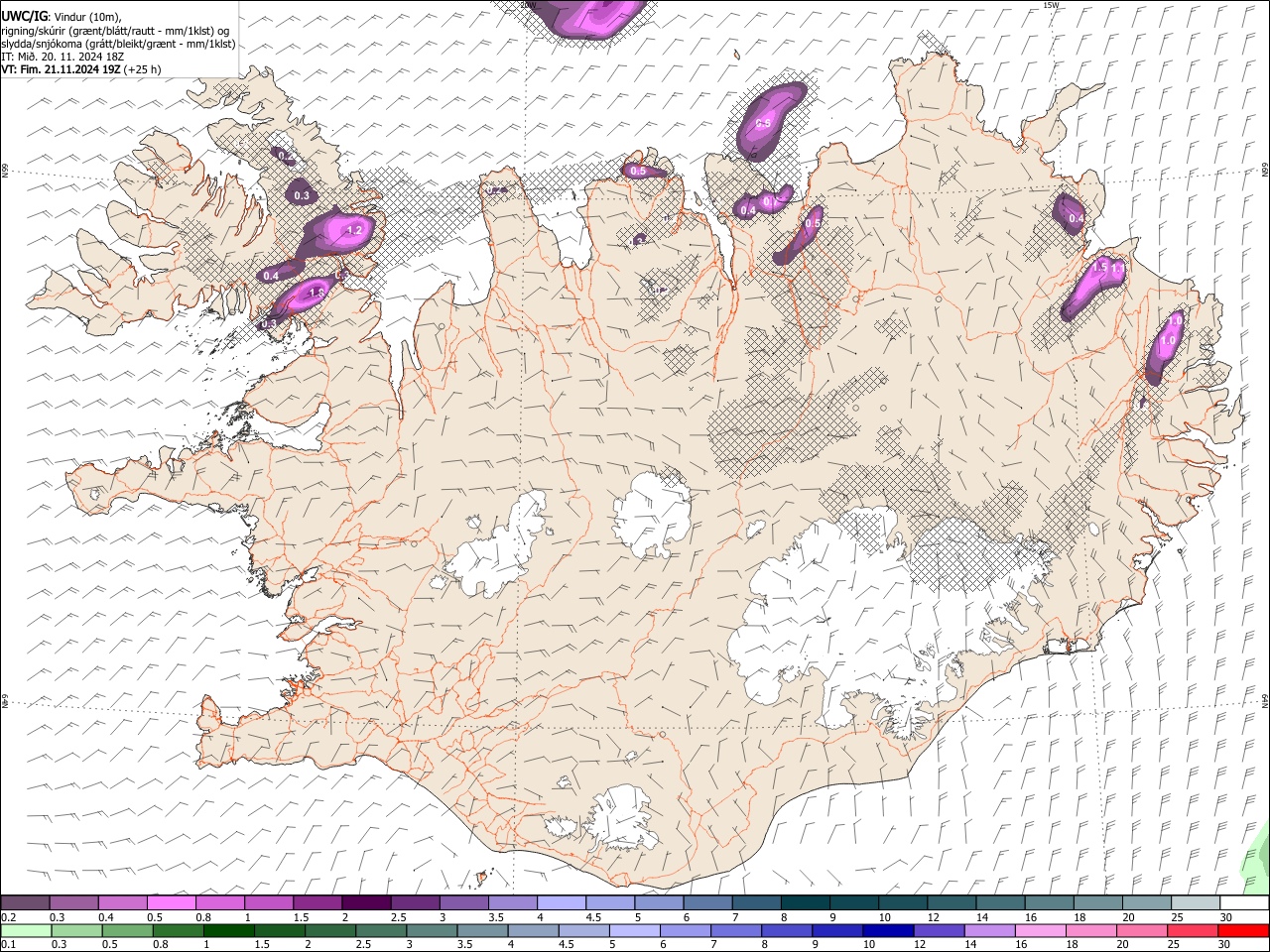This screenshot has height=952, width=1270.
Task: Select light grey 25 swatch, upper legend row
Action: (1195, 902)
